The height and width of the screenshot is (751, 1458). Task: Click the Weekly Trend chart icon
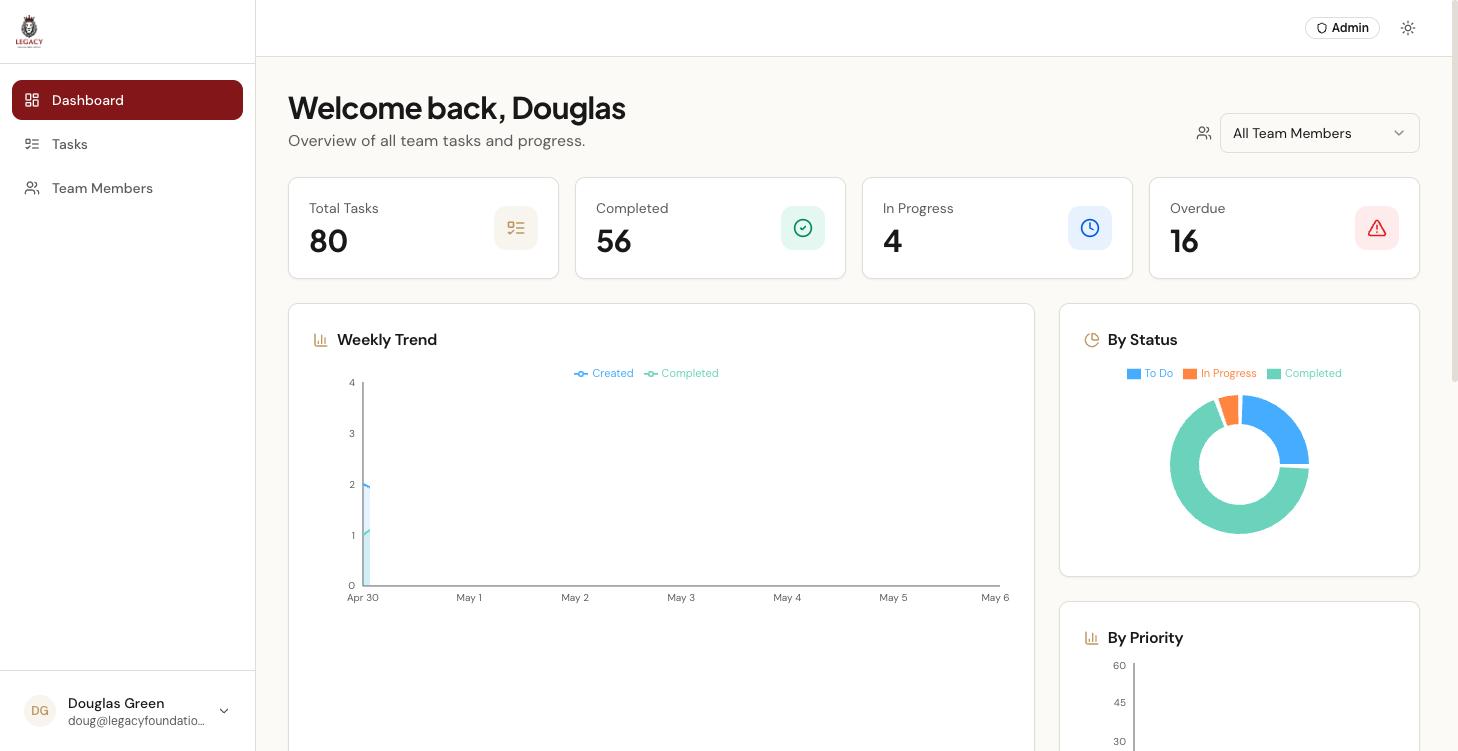pyautogui.click(x=321, y=340)
